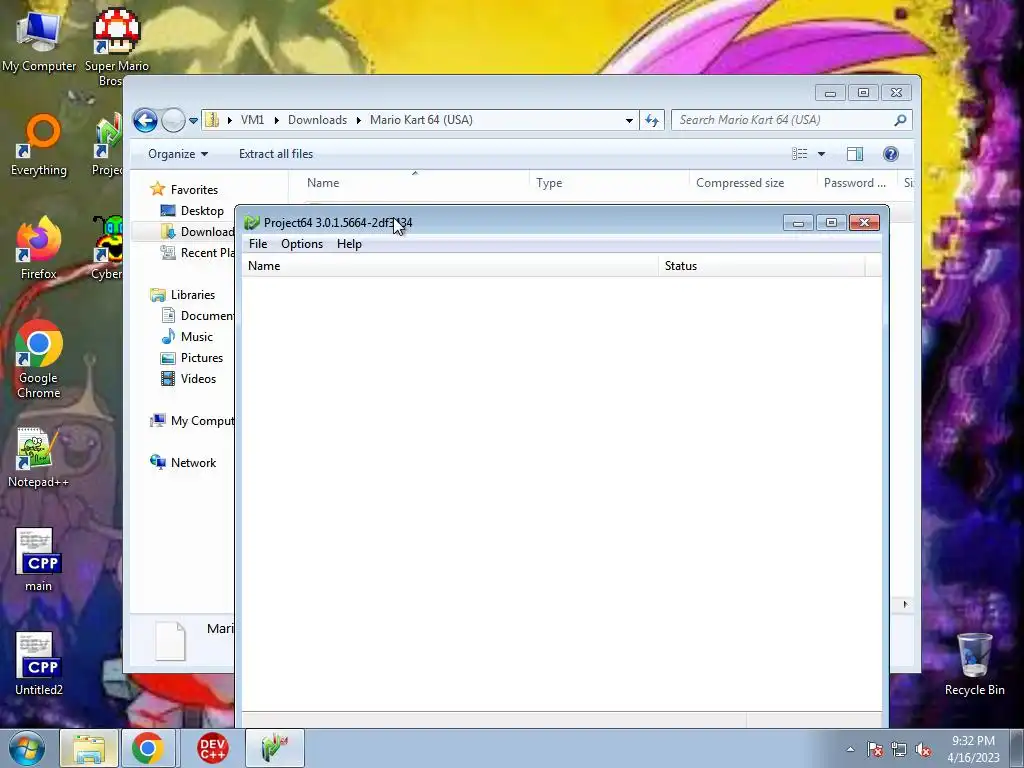Select the Google Chrome desktop shortcut
The height and width of the screenshot is (768, 1024).
click(x=39, y=359)
